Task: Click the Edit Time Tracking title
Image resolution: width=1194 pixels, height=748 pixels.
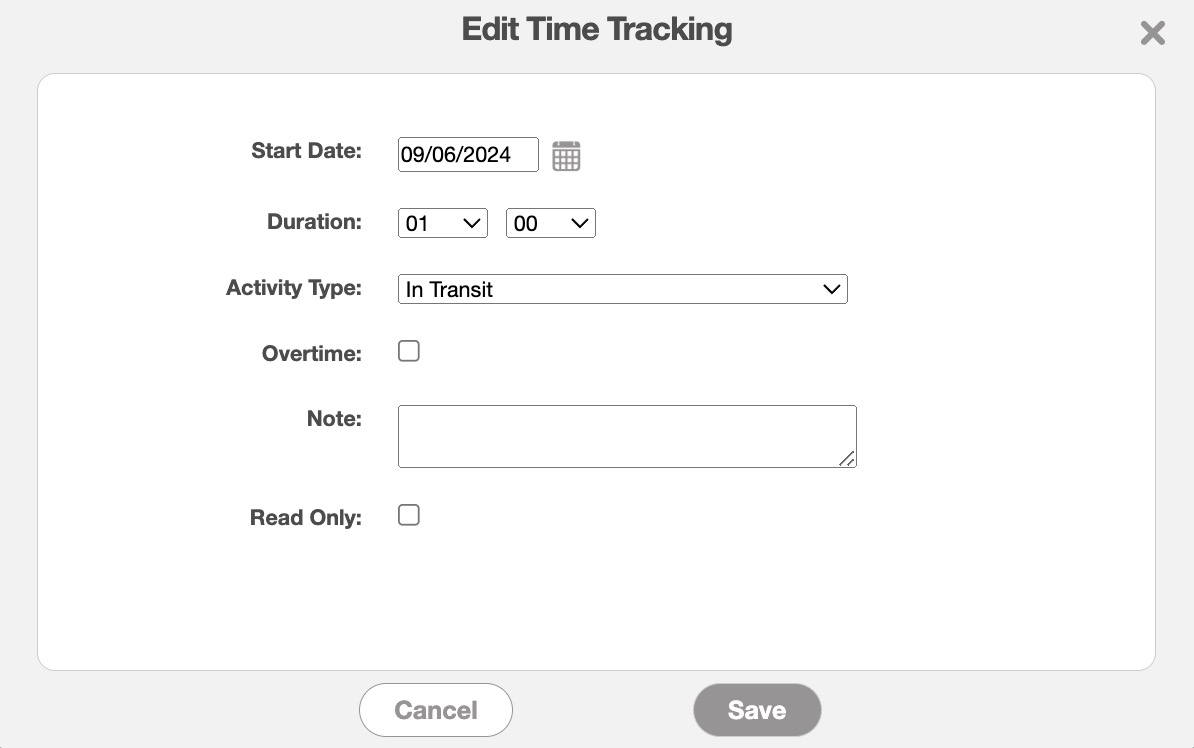Action: tap(597, 30)
